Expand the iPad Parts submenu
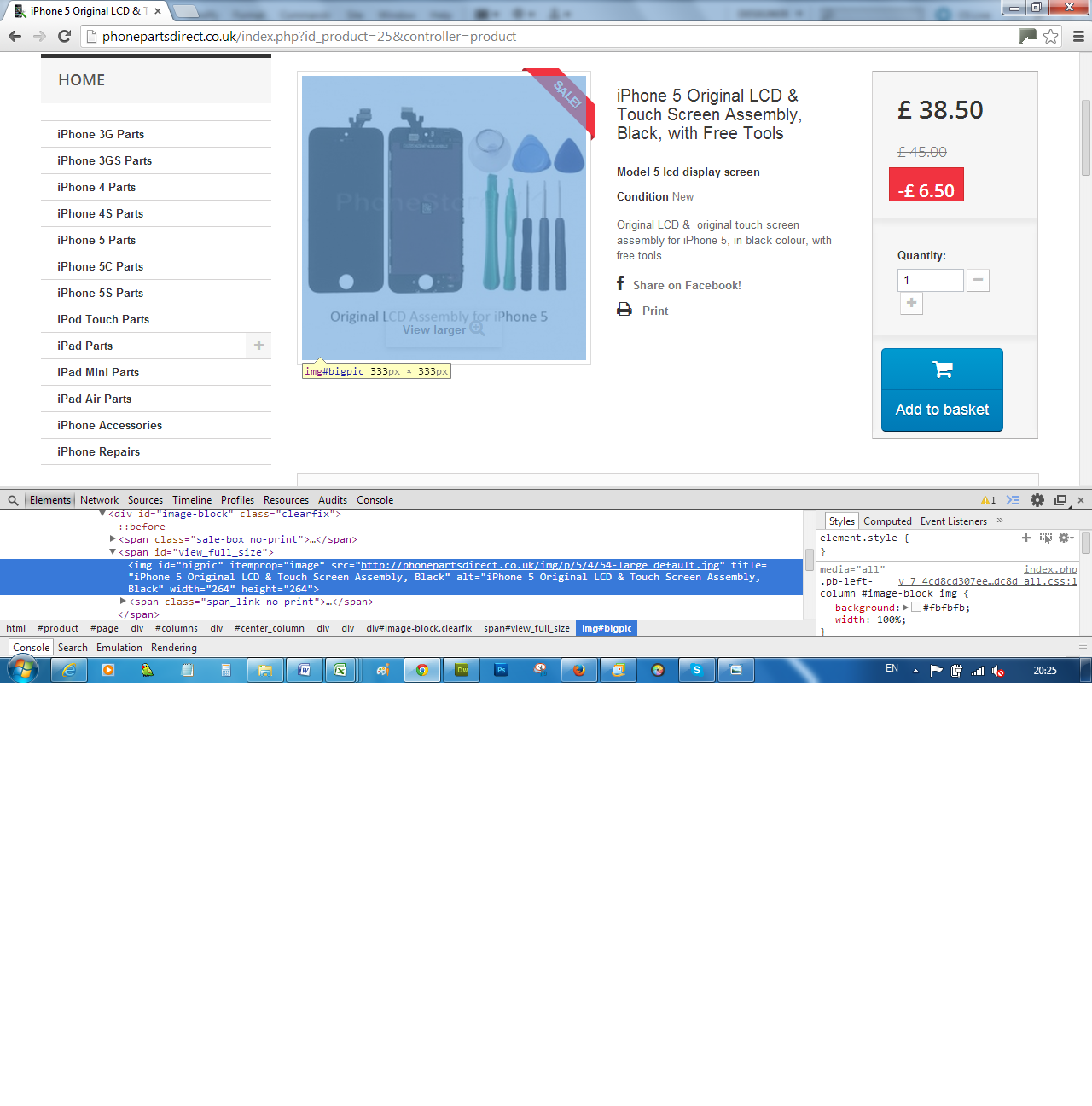This screenshot has width=1092, height=1106. 258,346
